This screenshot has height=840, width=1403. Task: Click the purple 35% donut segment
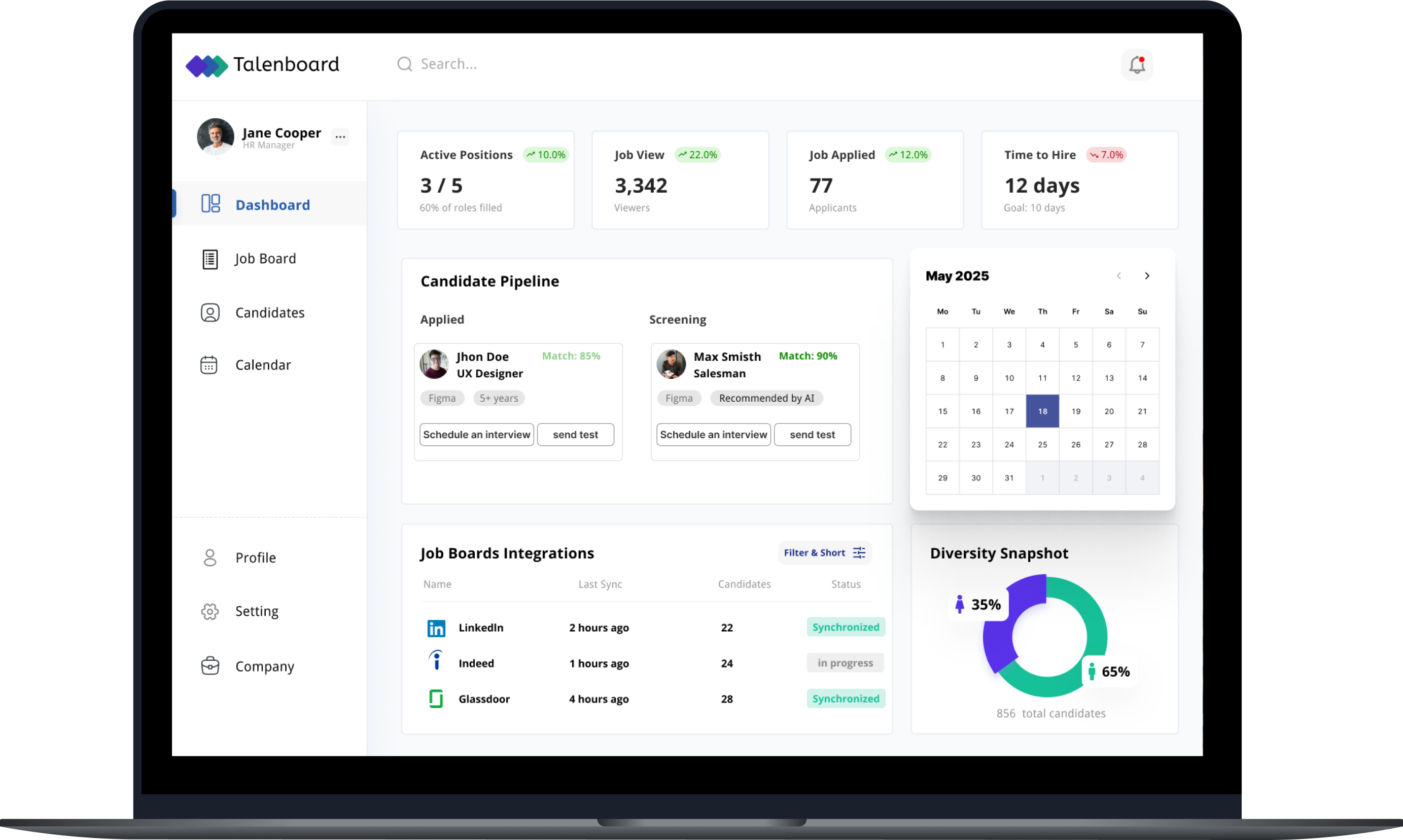coord(997,637)
